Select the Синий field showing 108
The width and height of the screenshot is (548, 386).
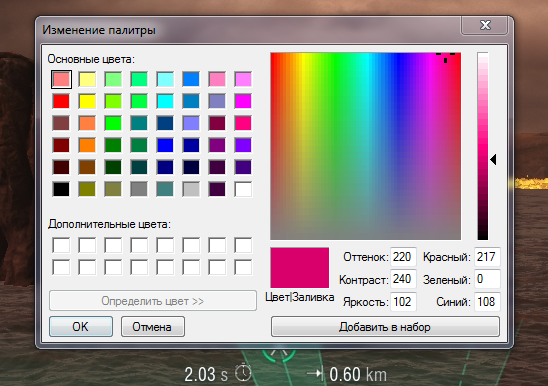tap(487, 302)
